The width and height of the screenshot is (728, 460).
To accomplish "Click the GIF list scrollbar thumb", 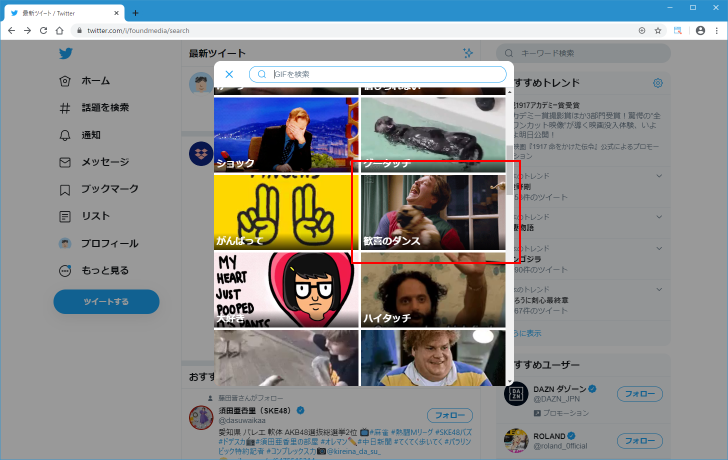I will 509,169.
